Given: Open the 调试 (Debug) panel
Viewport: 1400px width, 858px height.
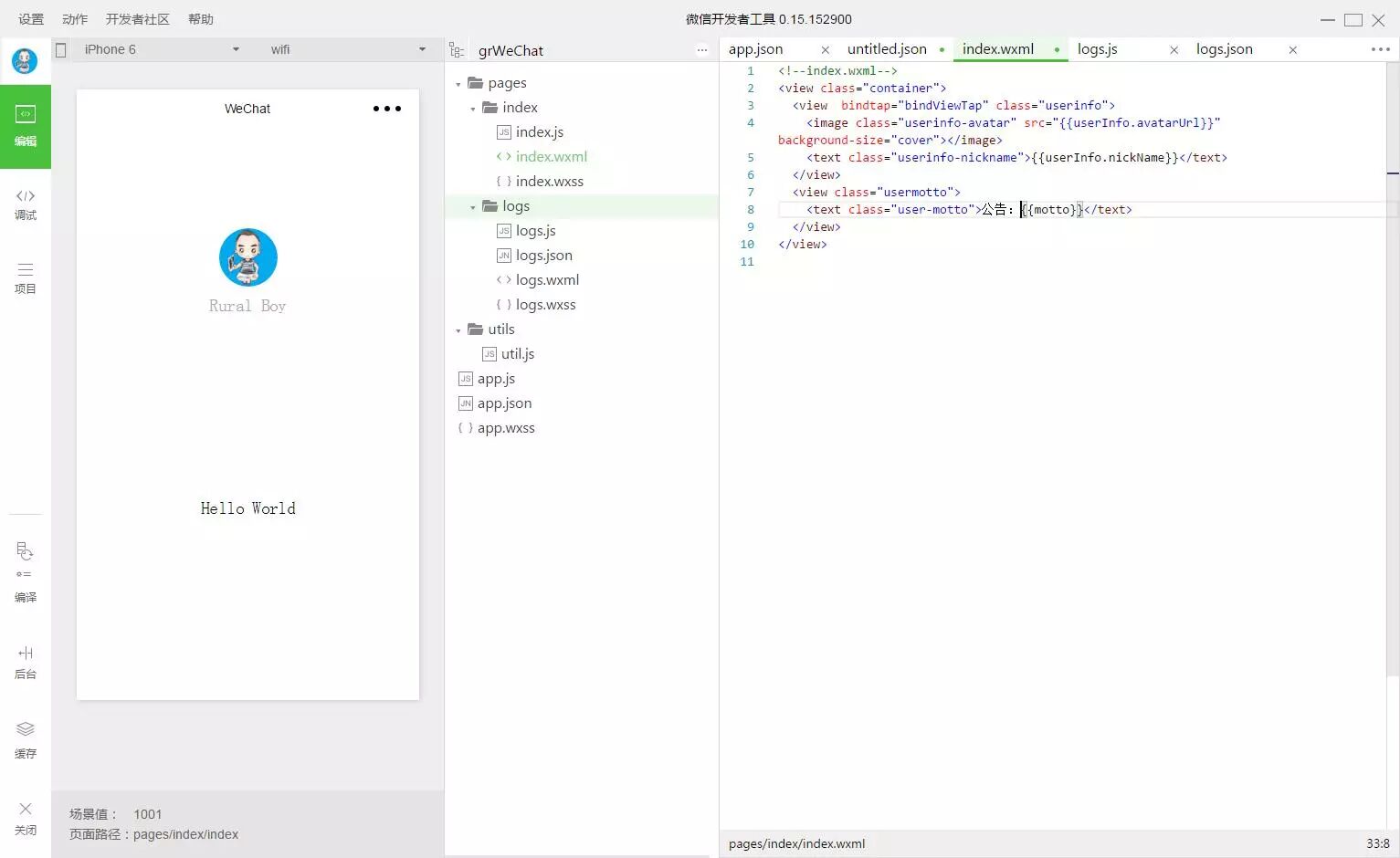Looking at the screenshot, I should point(26,204).
